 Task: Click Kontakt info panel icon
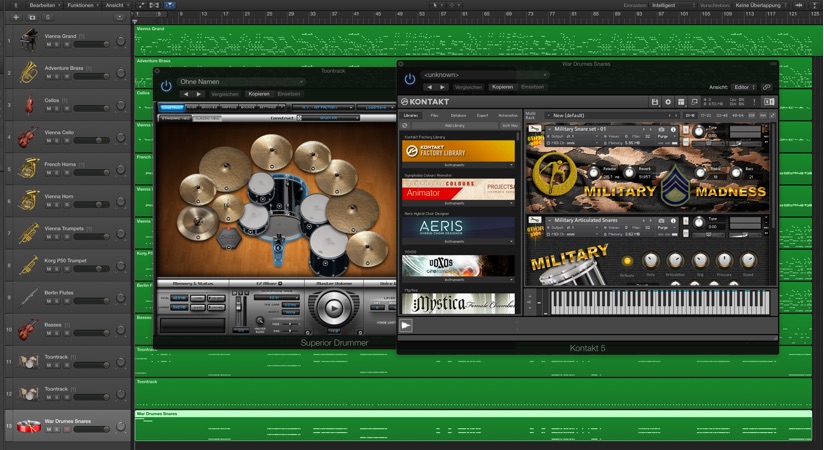(x=769, y=101)
